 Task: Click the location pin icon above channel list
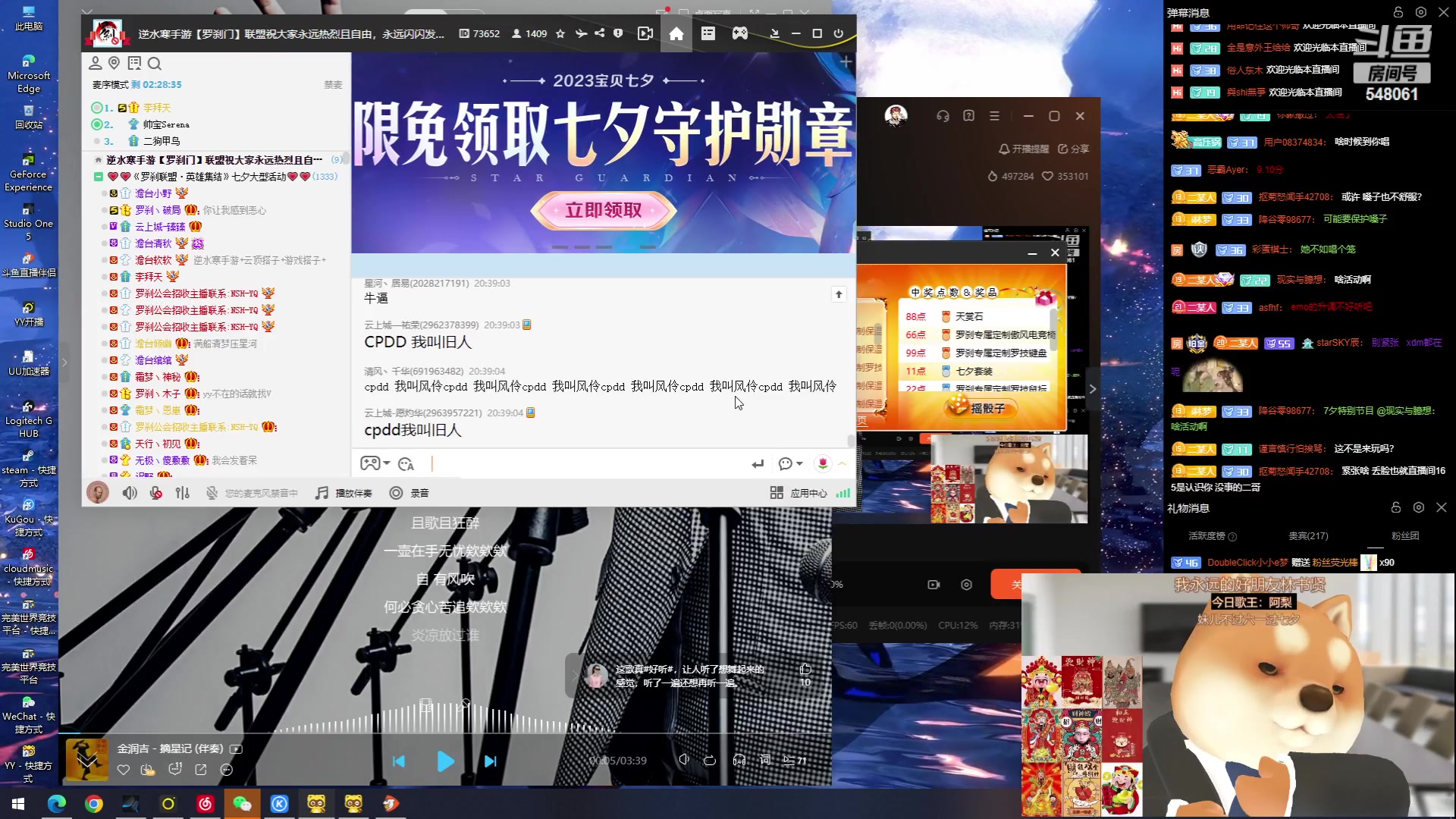click(115, 63)
